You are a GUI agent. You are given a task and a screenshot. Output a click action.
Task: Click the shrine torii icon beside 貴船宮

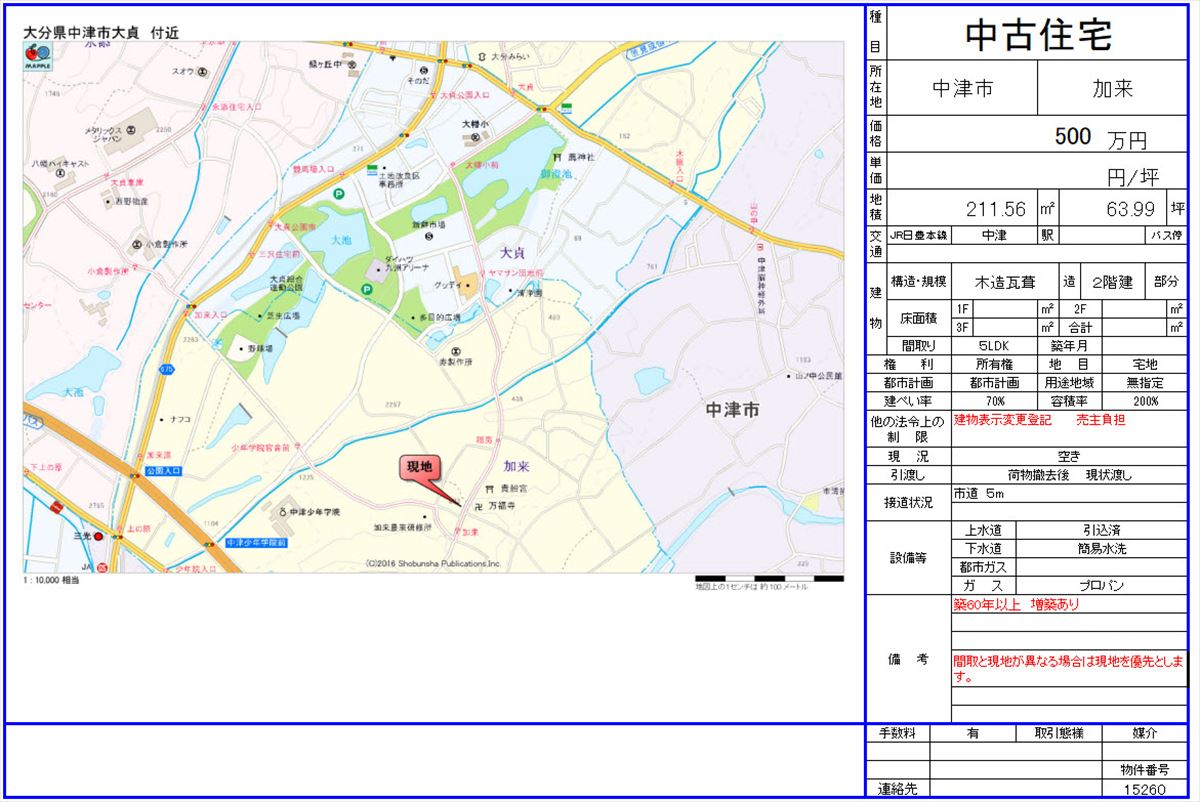(x=488, y=489)
